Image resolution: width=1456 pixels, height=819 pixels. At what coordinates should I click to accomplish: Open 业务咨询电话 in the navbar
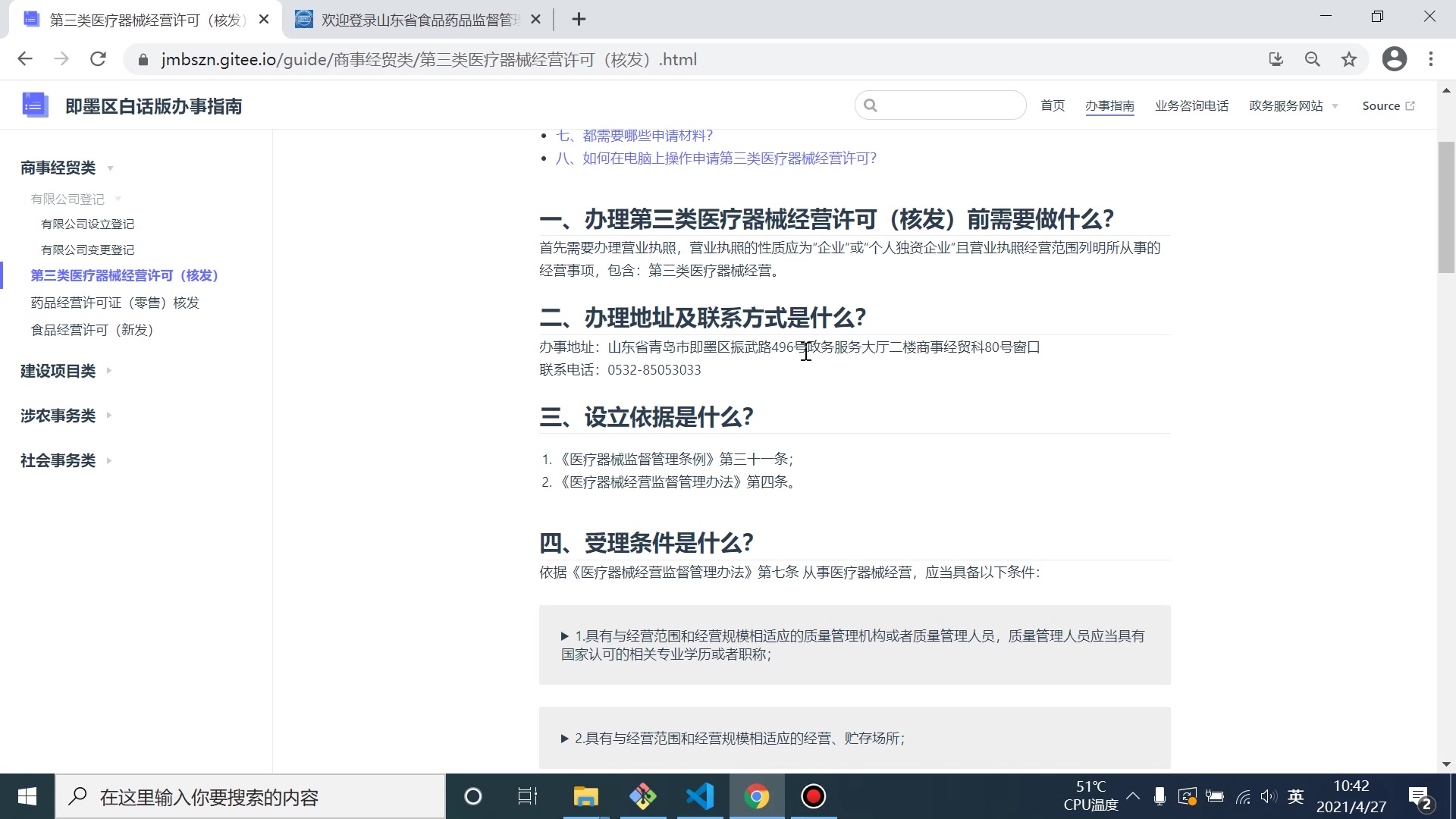(1191, 106)
